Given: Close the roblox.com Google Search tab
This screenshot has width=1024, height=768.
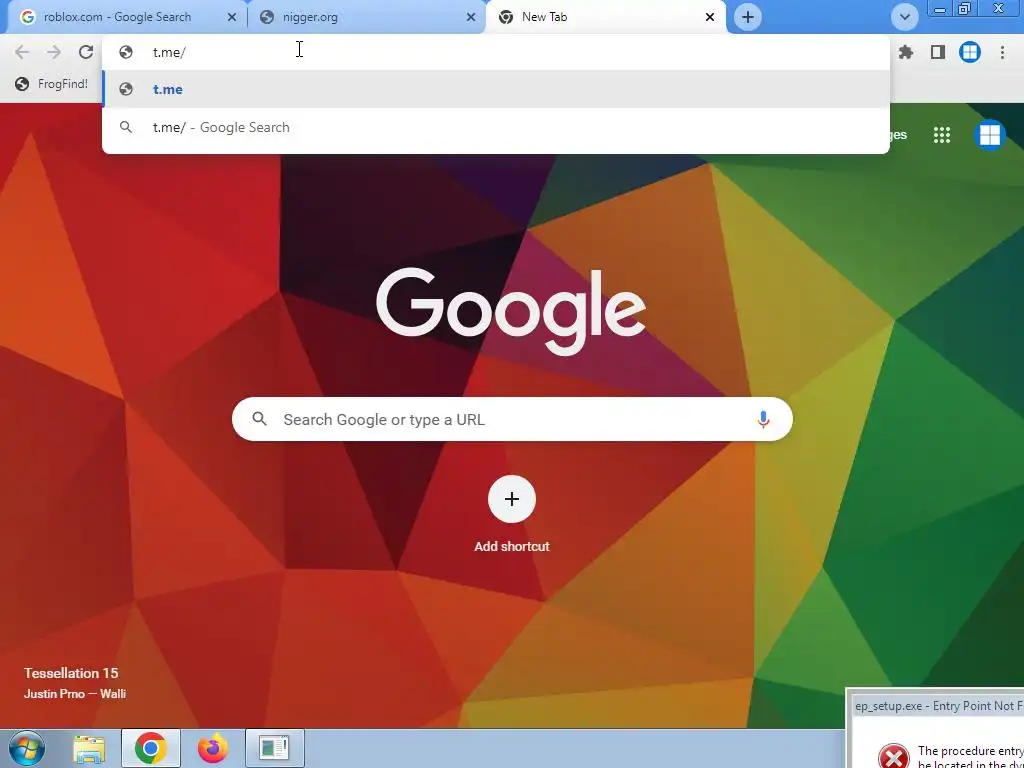Looking at the screenshot, I should tap(231, 18).
